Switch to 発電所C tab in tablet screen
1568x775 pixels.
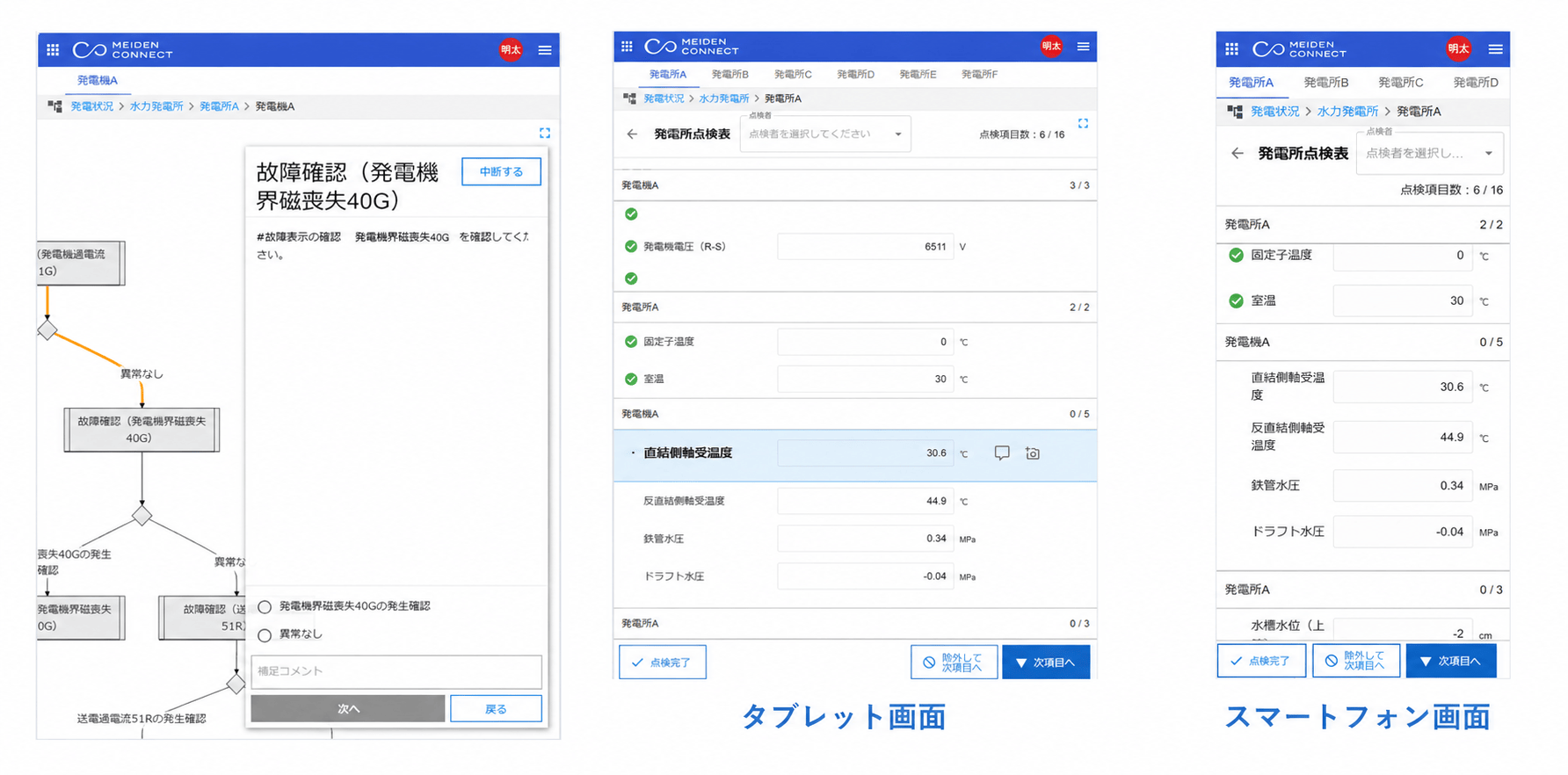793,75
